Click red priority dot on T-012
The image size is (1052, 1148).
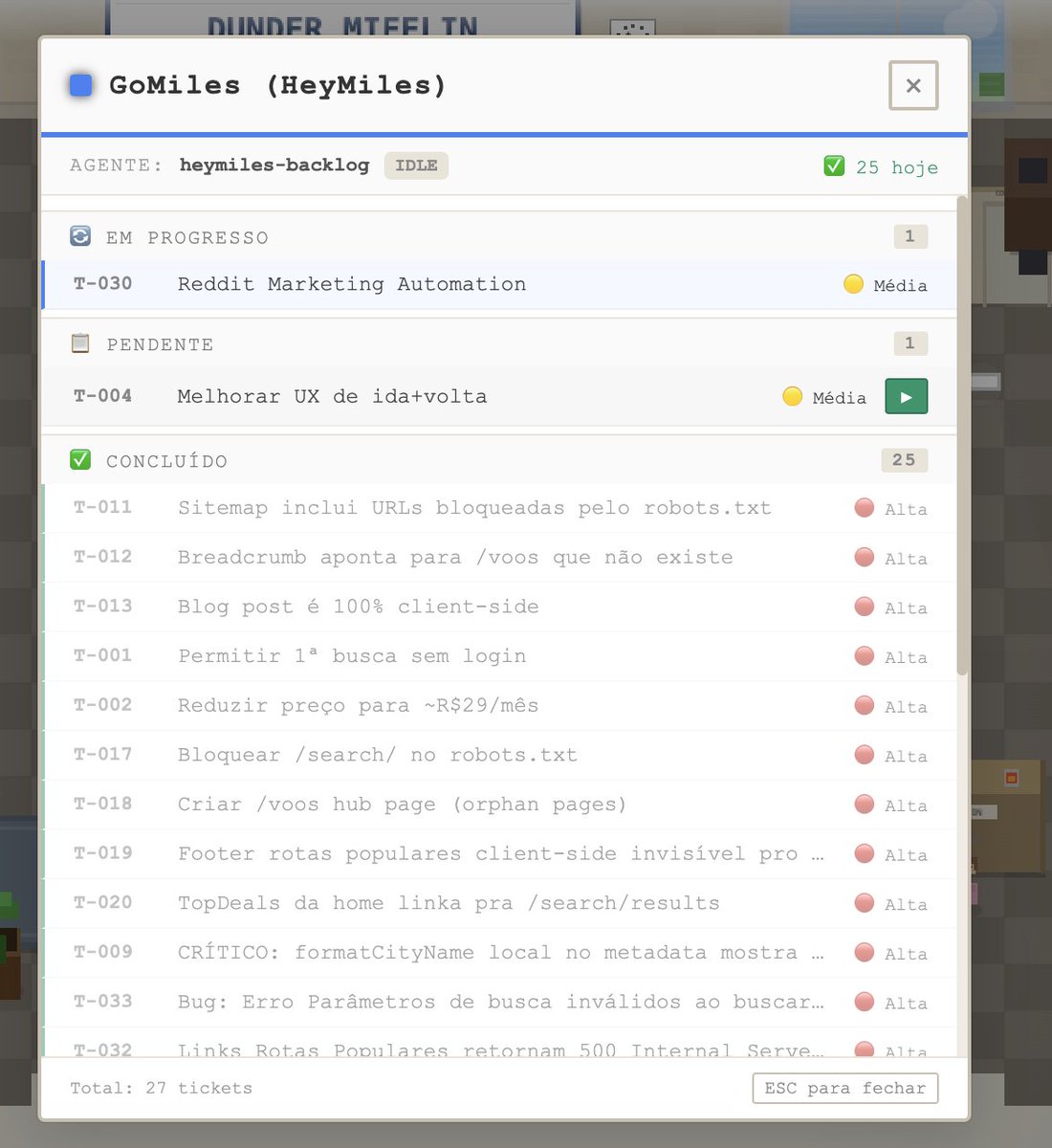[x=864, y=558]
